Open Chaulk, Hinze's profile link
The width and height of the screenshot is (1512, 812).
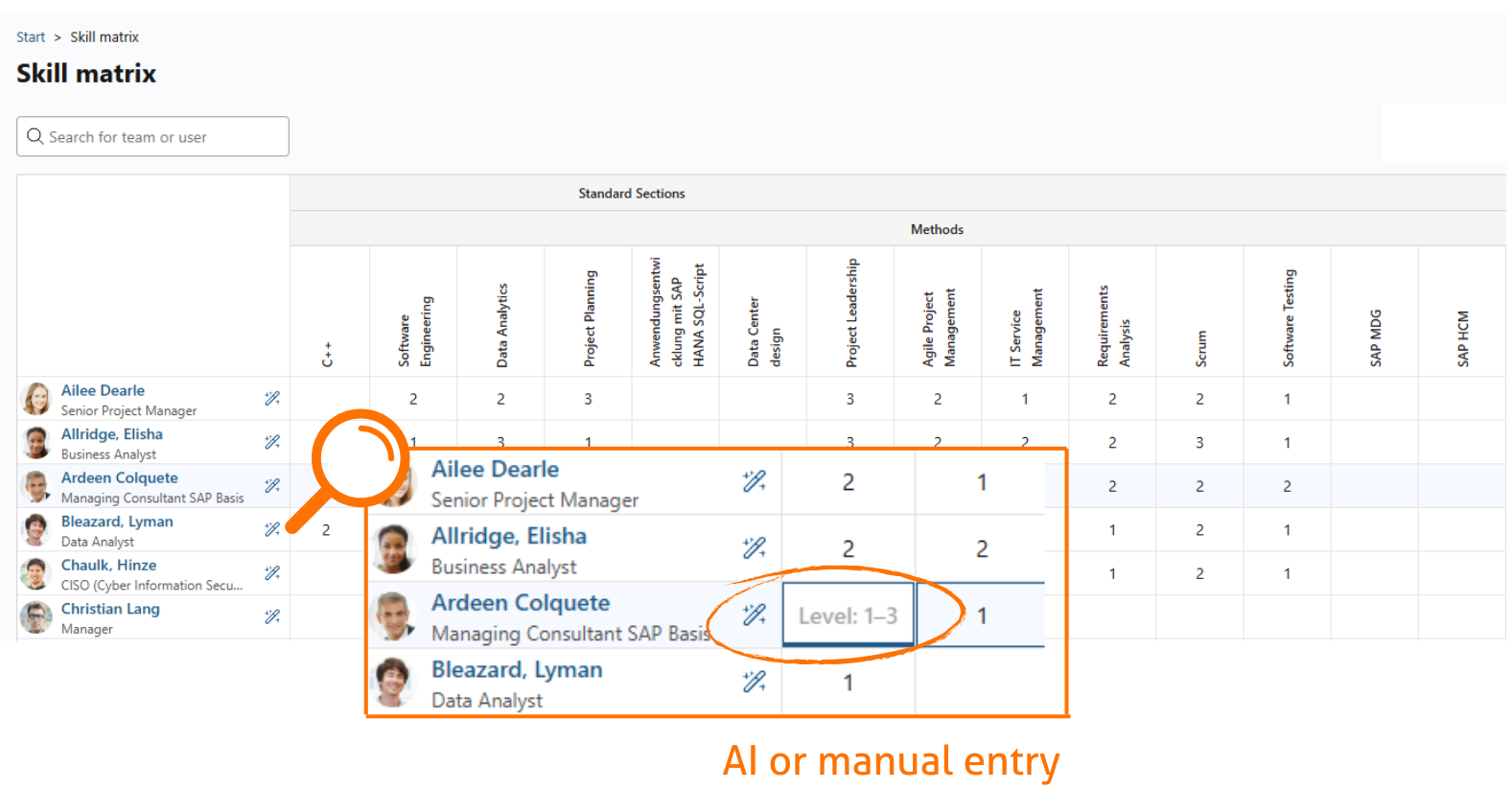pos(108,565)
